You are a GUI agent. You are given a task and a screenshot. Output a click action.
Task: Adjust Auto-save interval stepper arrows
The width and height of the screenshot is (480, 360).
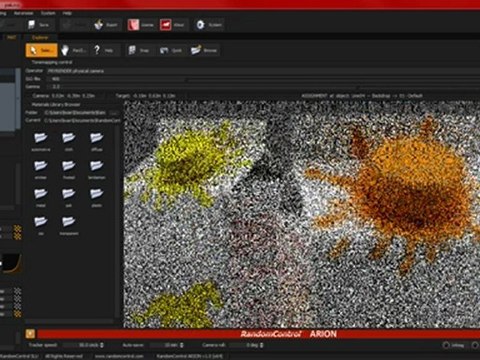[182, 345]
